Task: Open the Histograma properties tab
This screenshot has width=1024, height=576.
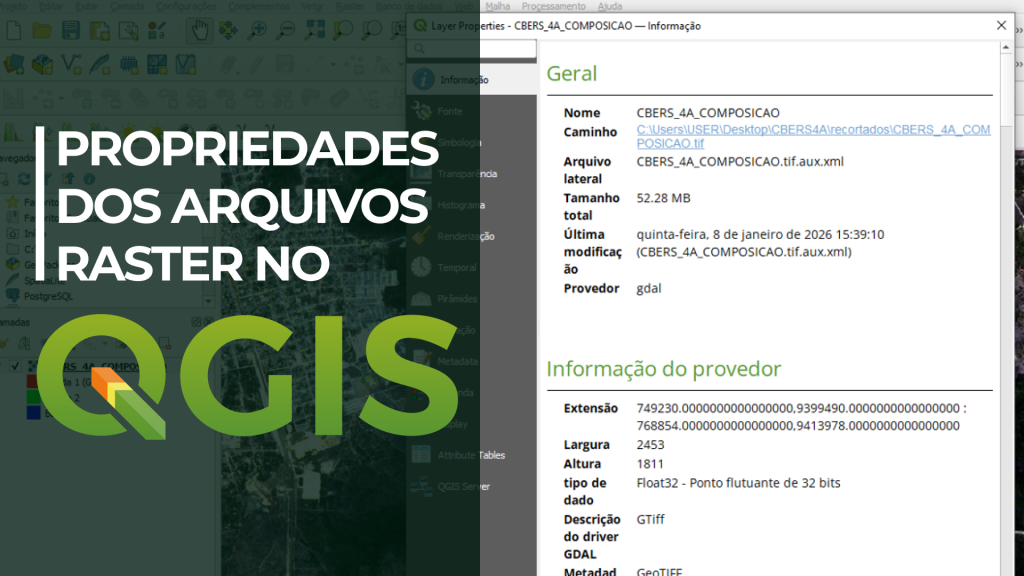Action: 461,205
